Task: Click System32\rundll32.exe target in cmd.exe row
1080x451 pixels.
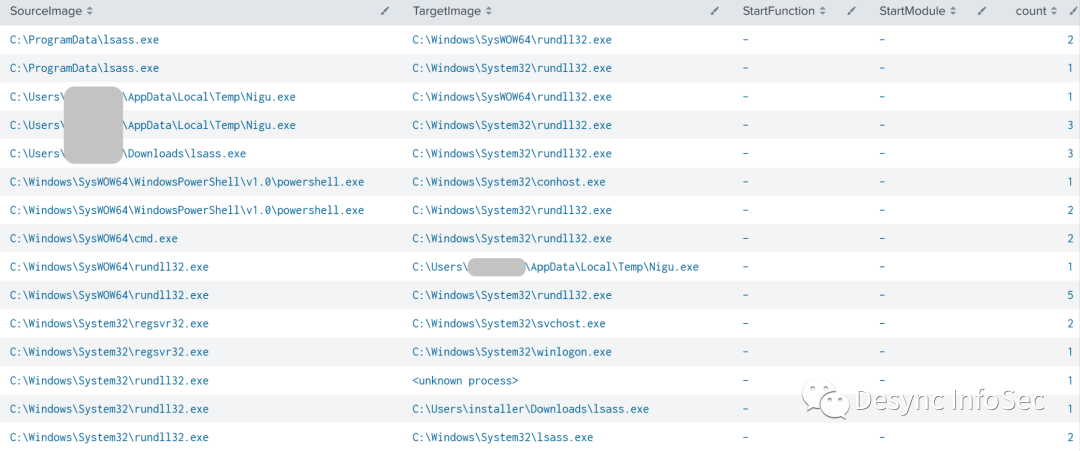Action: pyautogui.click(x=512, y=239)
